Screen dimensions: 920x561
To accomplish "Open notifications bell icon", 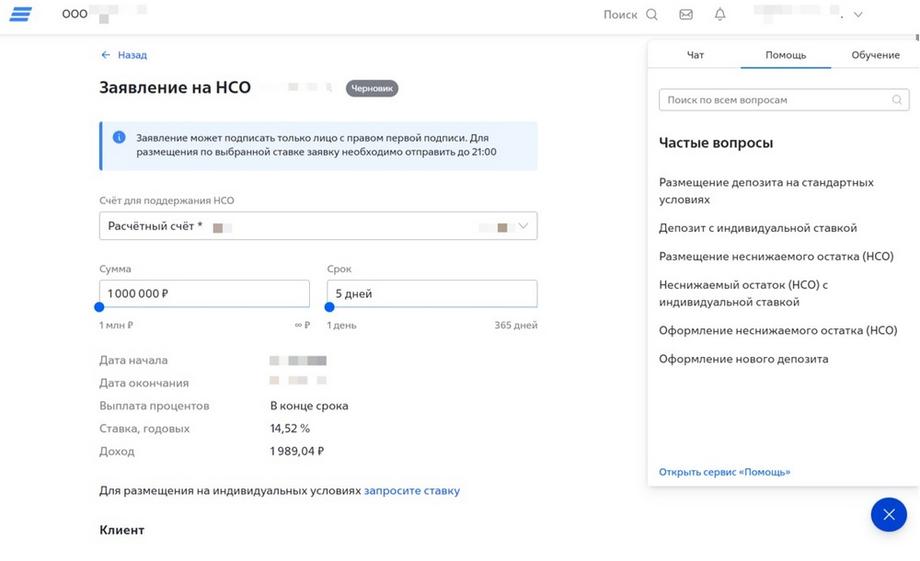I will pos(720,15).
